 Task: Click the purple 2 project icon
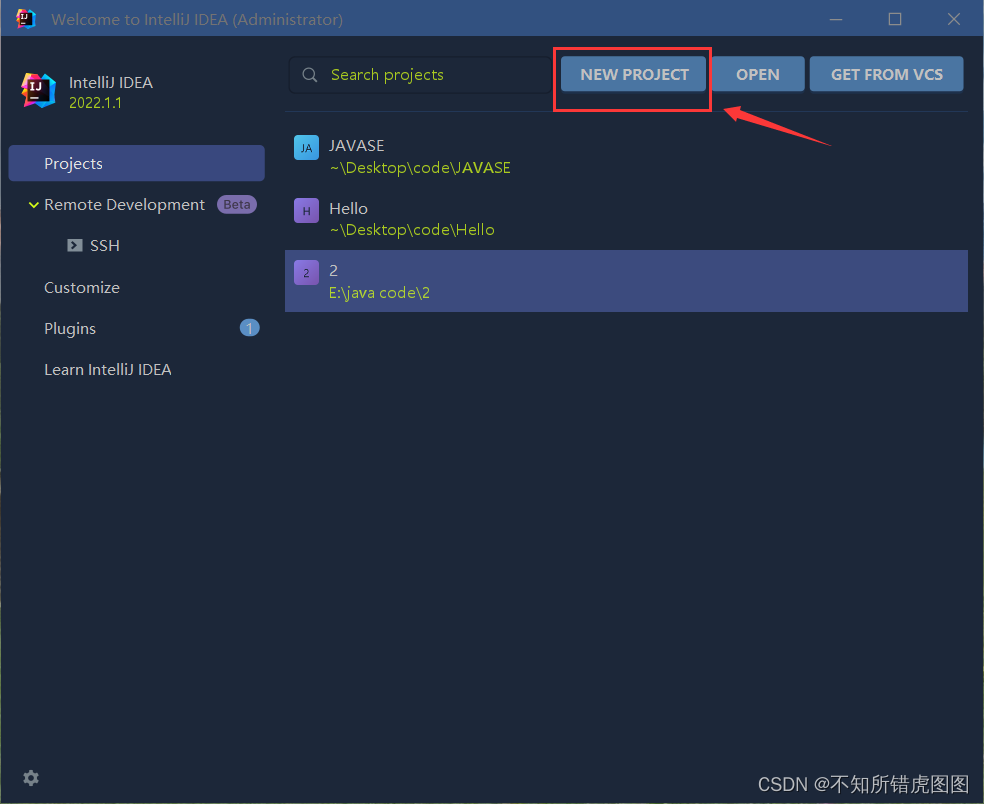[306, 272]
